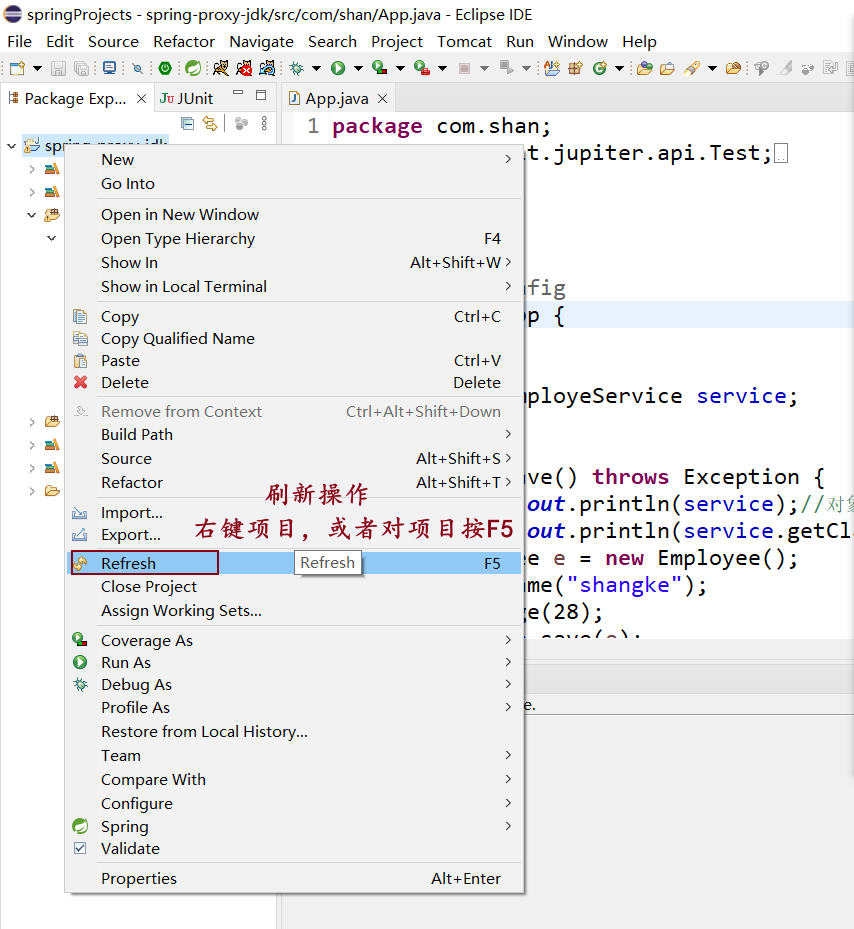This screenshot has height=929, width=854.
Task: Choose Go Into from the context menu
Action: pos(295,184)
